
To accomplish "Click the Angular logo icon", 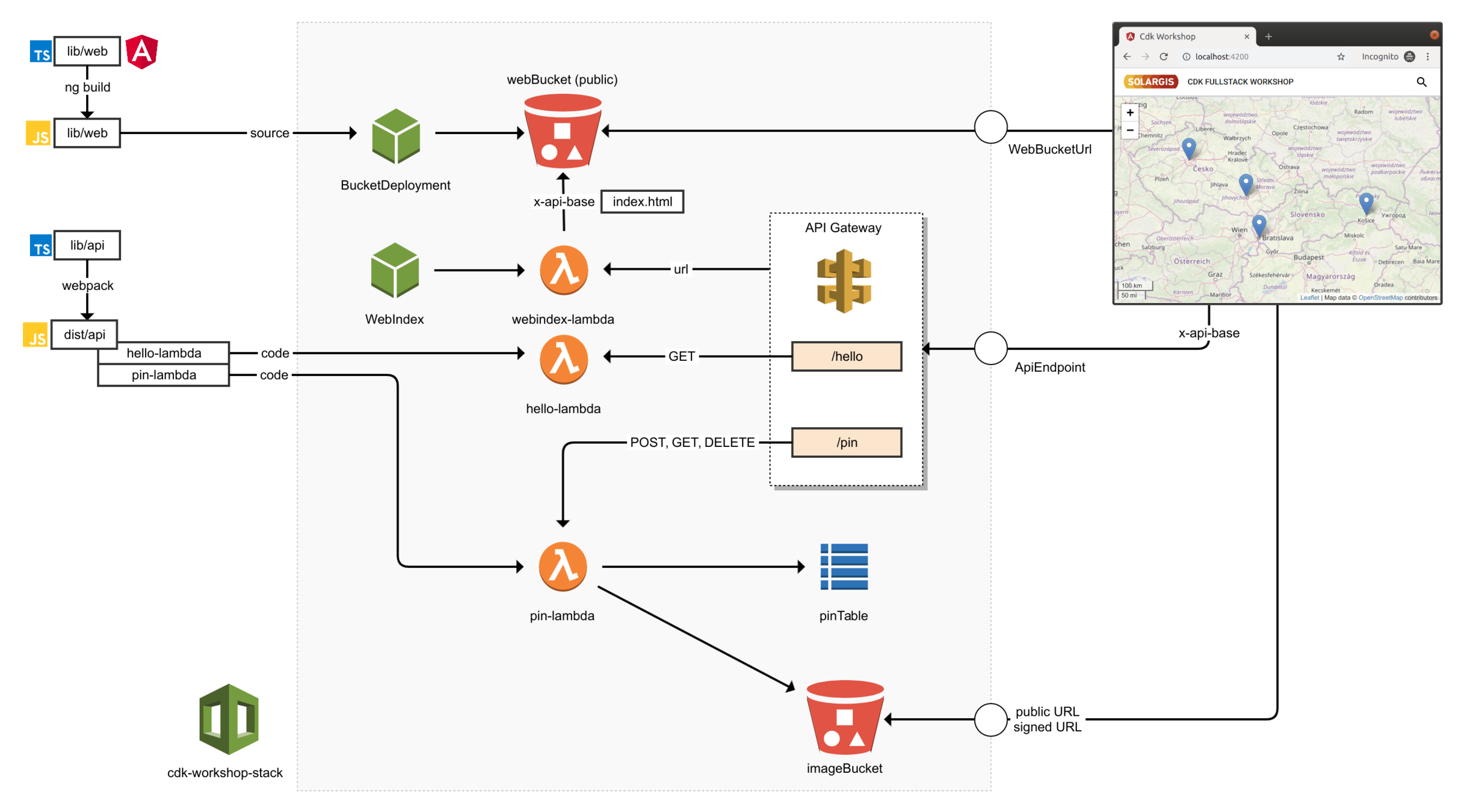I will point(142,52).
